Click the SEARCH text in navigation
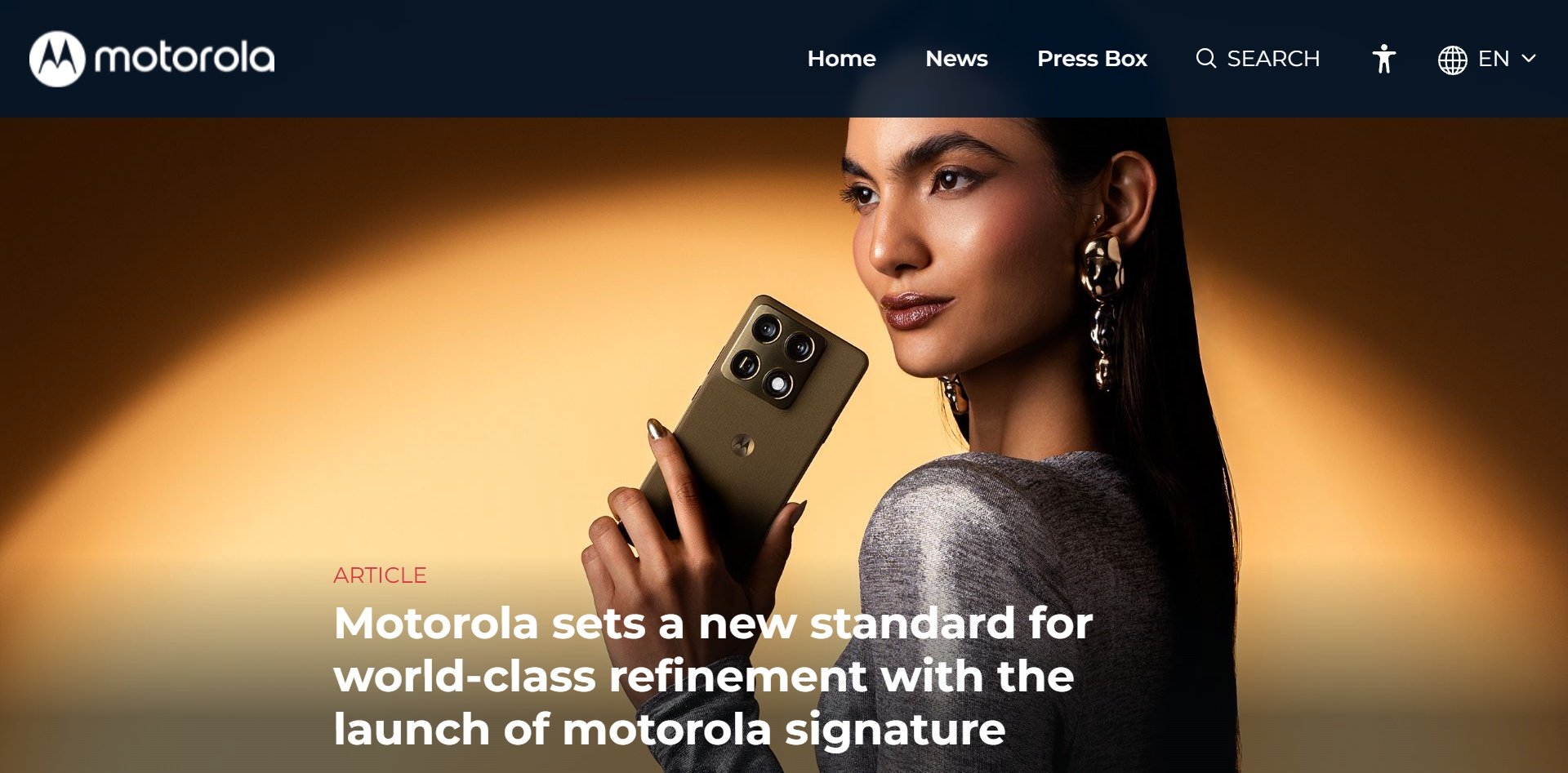The height and width of the screenshot is (773, 1568). 1273,59
